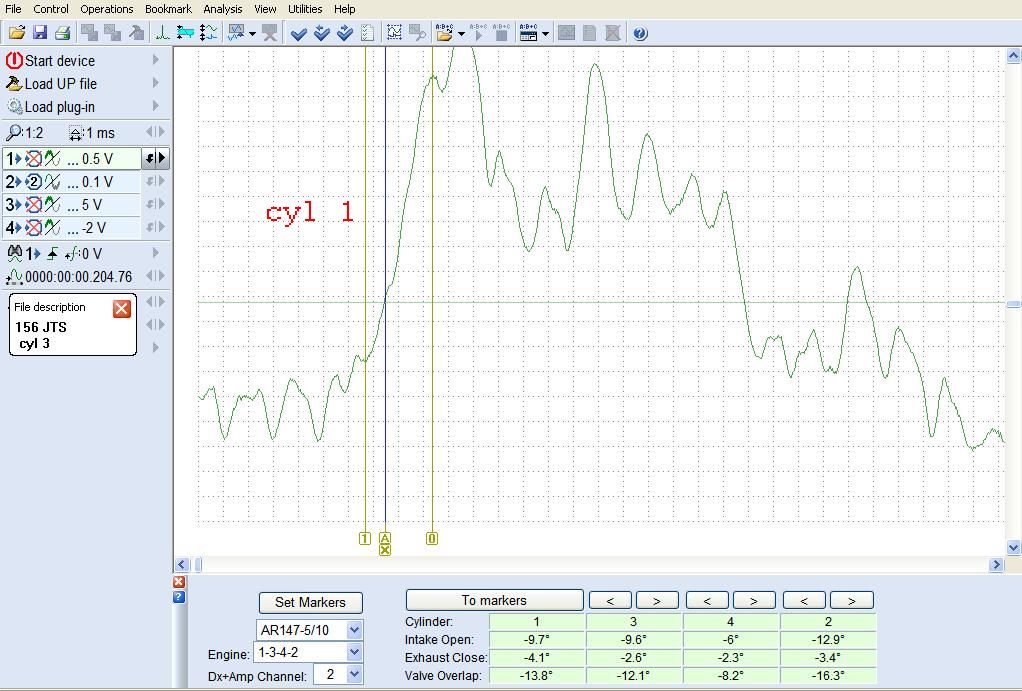Viewport: 1022px width, 691px height.
Task: Click the print icon in toolbar
Action: pos(63,33)
